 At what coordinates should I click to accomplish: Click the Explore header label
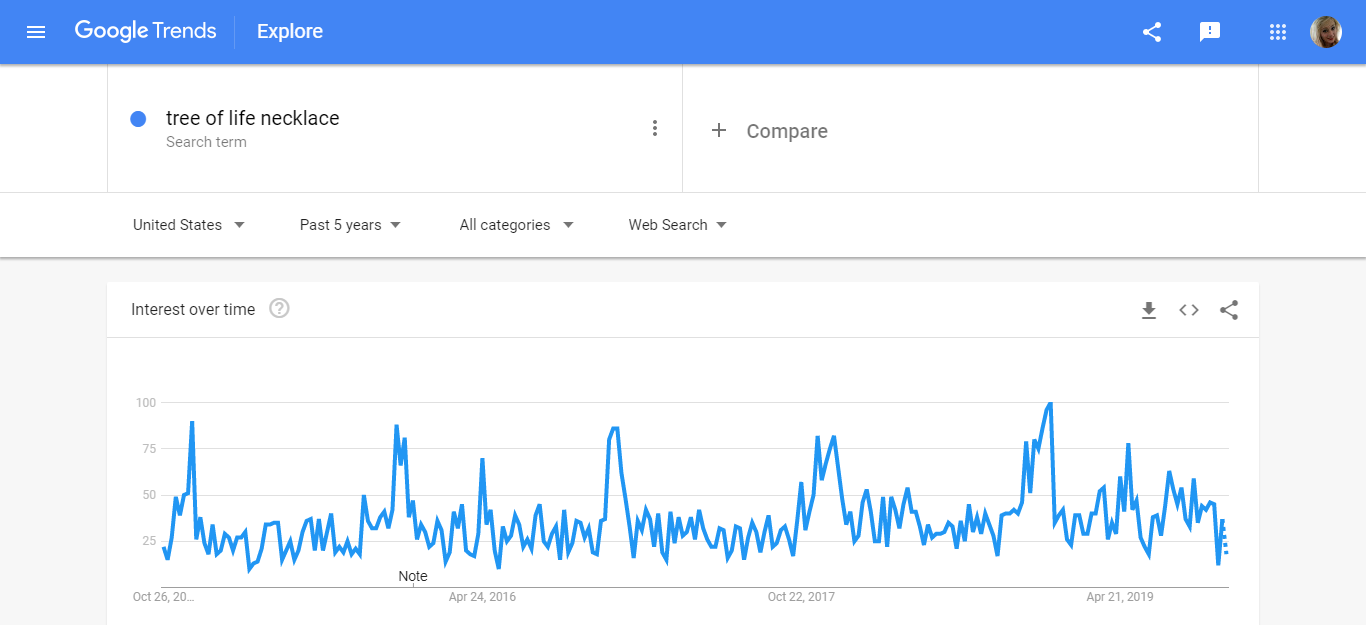click(290, 32)
